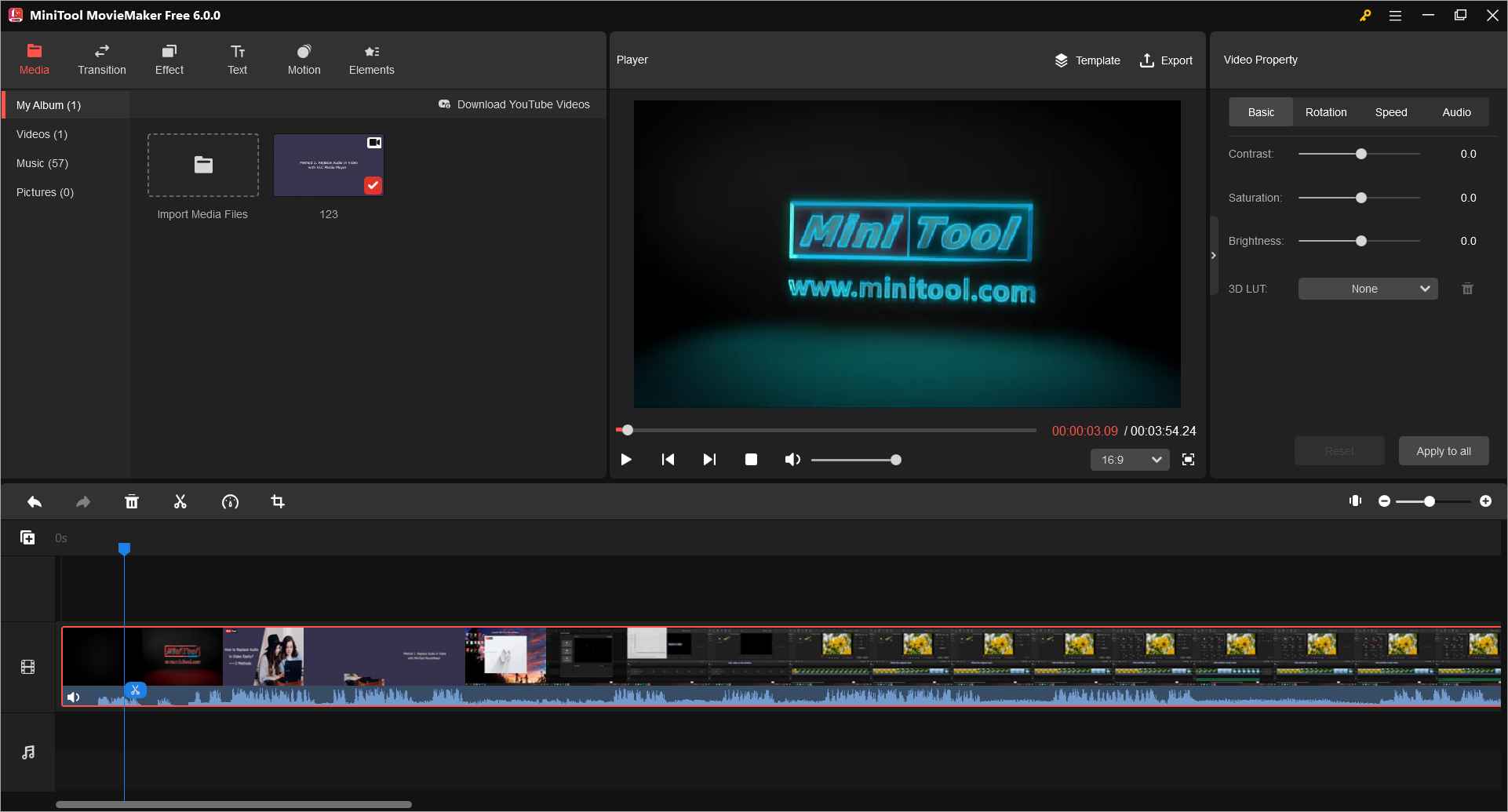Click the Import Media Files box

pyautogui.click(x=203, y=165)
